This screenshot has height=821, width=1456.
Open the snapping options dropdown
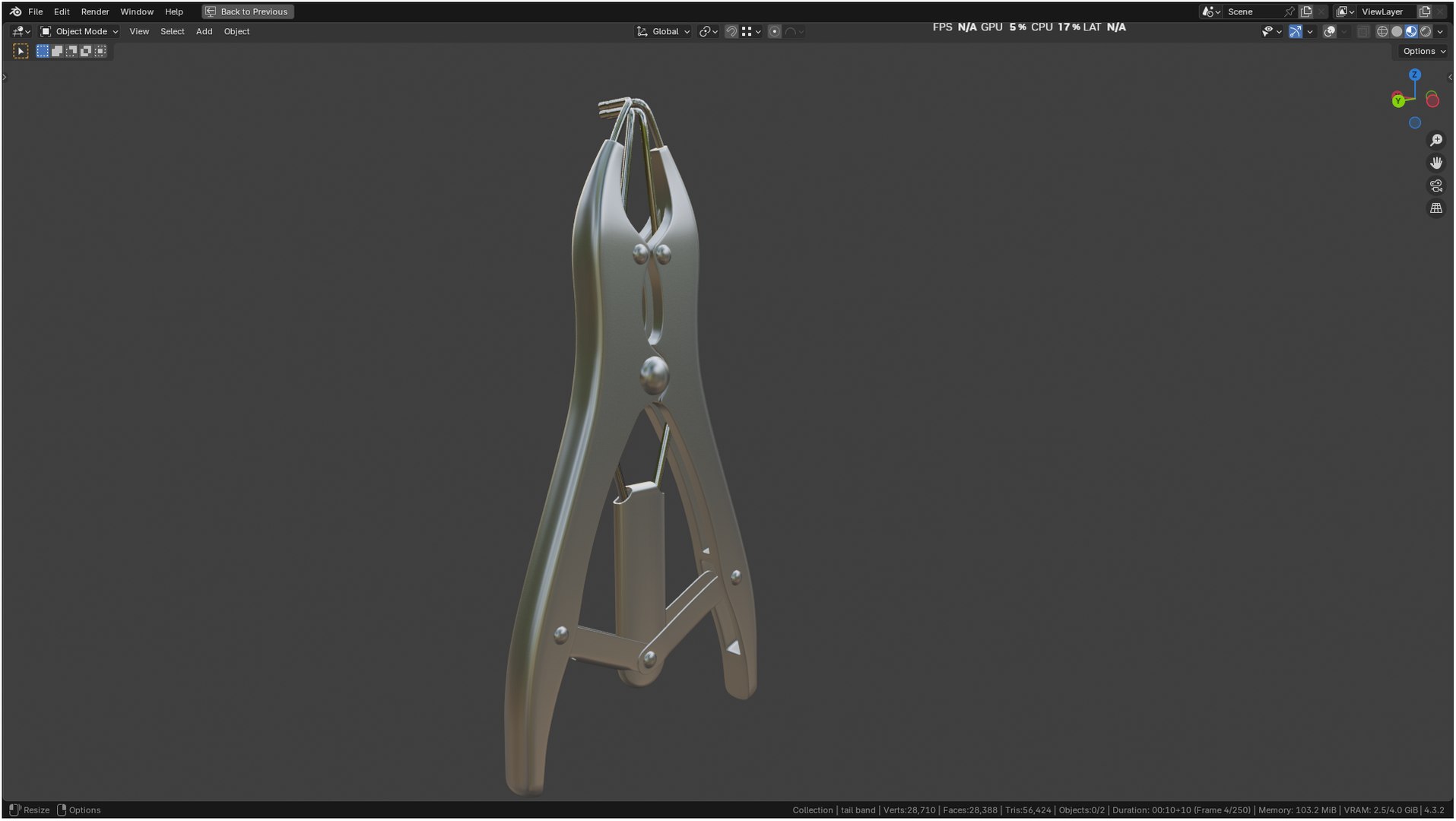point(751,31)
